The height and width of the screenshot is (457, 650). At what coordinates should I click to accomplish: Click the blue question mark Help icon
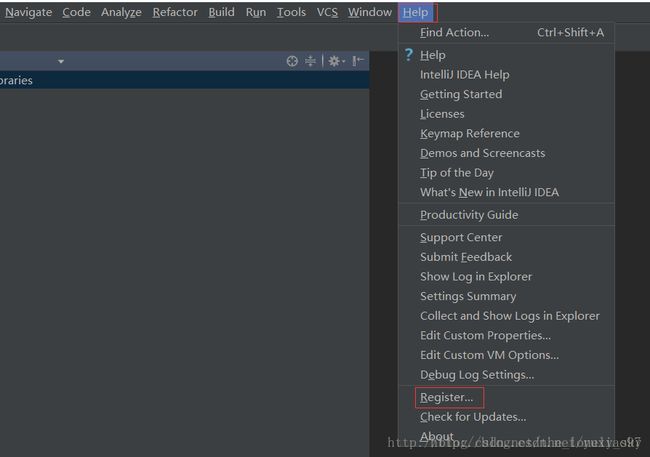[409, 54]
